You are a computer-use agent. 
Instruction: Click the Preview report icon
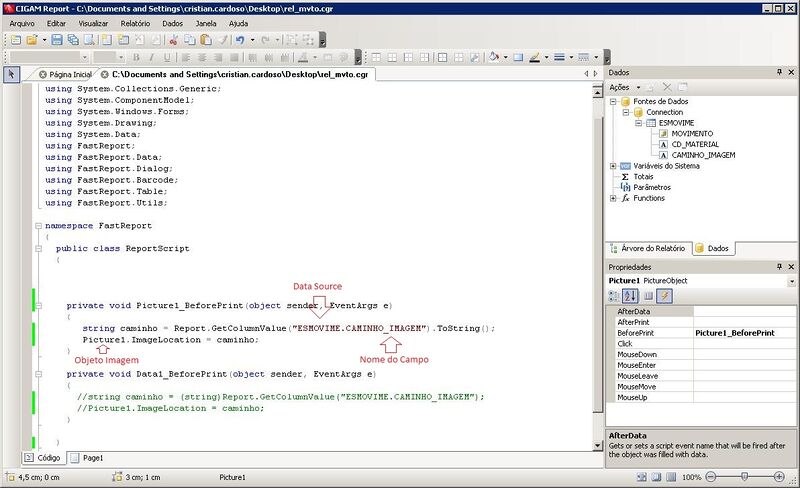tap(89, 40)
